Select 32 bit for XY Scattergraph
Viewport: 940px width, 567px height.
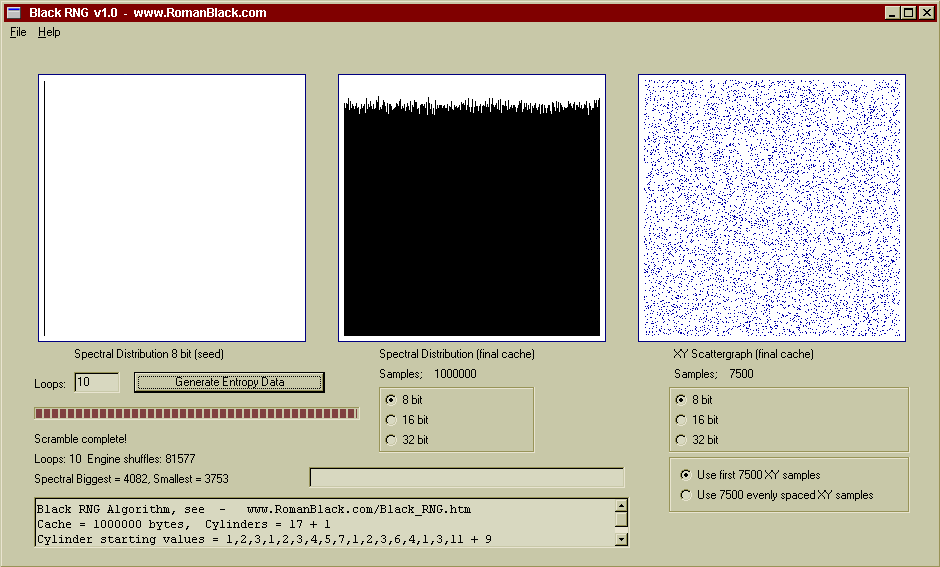point(682,440)
